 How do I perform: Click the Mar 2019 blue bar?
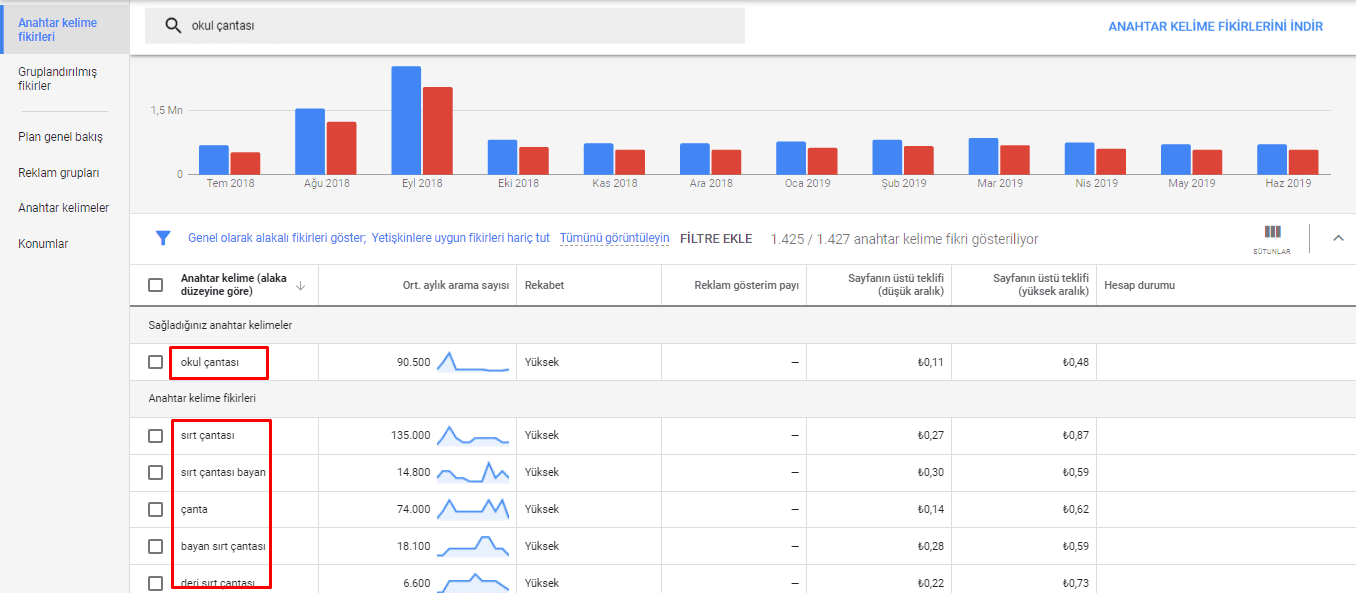click(983, 156)
